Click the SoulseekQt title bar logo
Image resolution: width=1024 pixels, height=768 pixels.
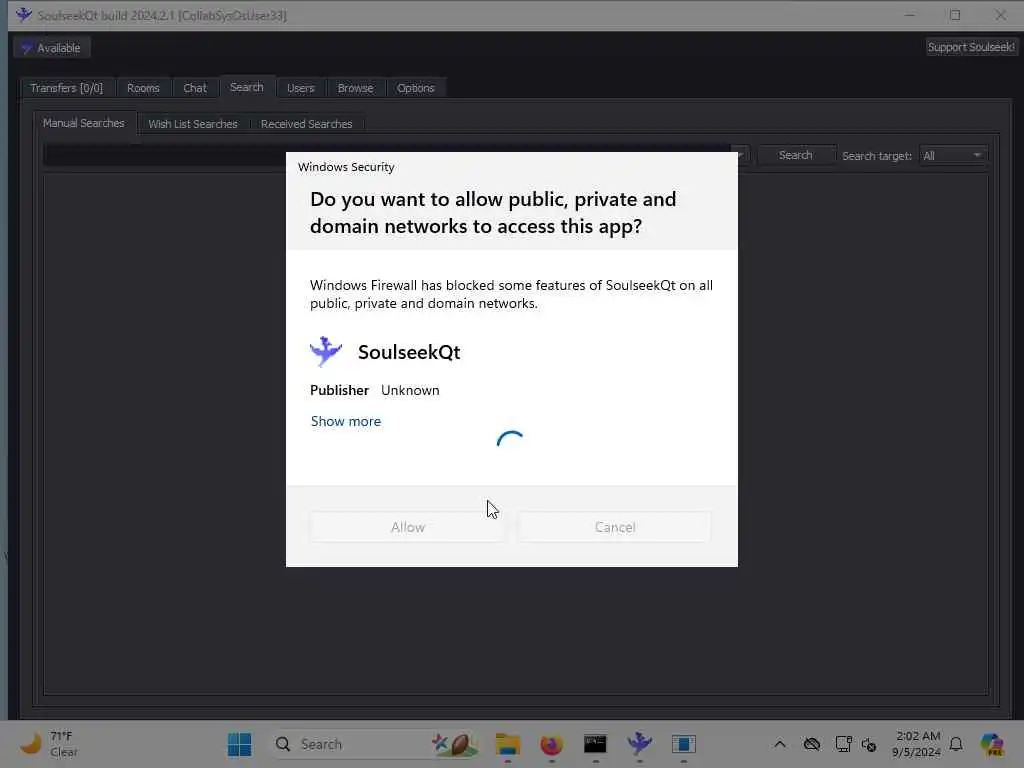pyautogui.click(x=24, y=14)
